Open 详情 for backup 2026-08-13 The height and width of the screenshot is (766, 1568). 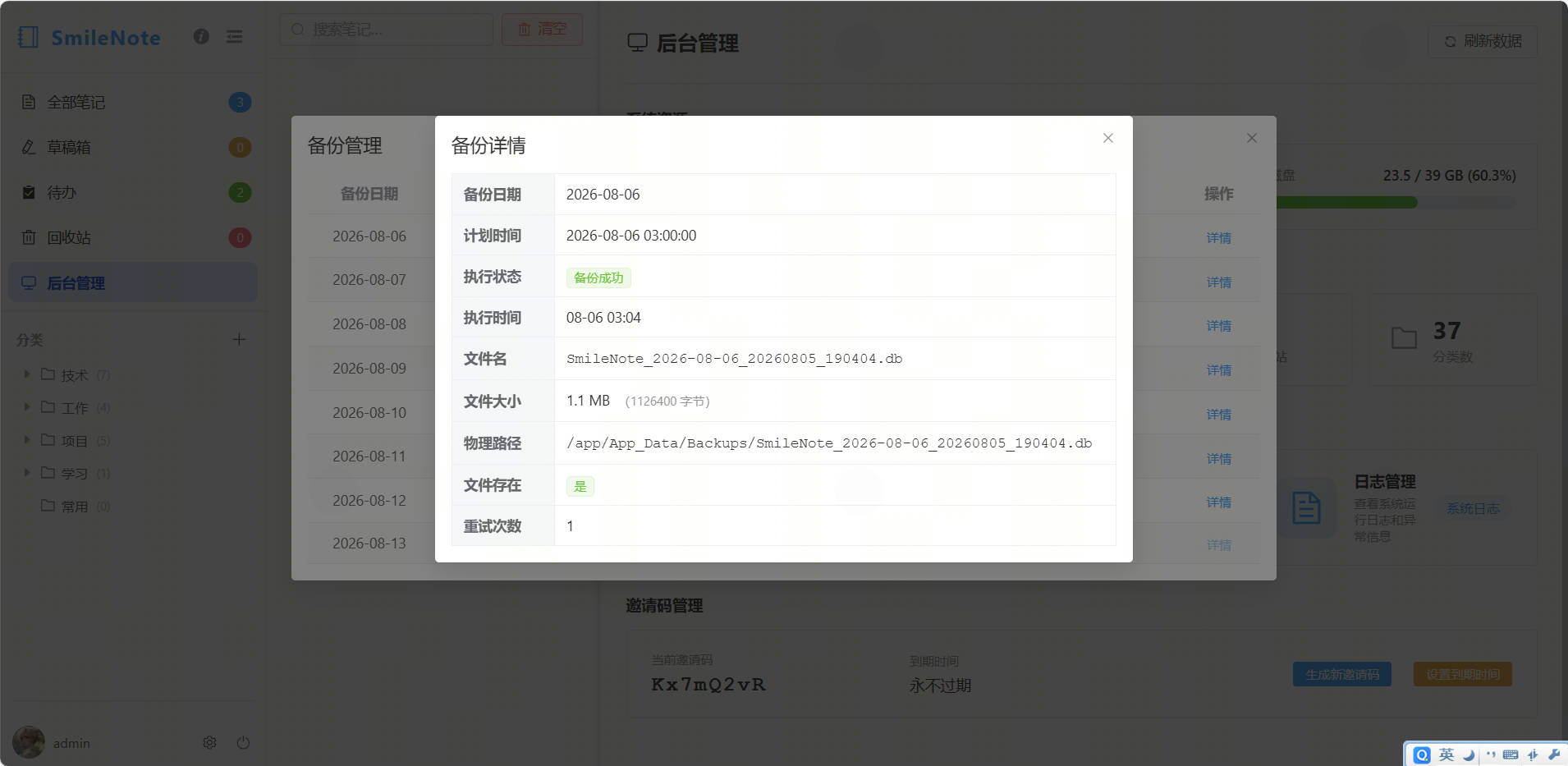click(x=1218, y=545)
